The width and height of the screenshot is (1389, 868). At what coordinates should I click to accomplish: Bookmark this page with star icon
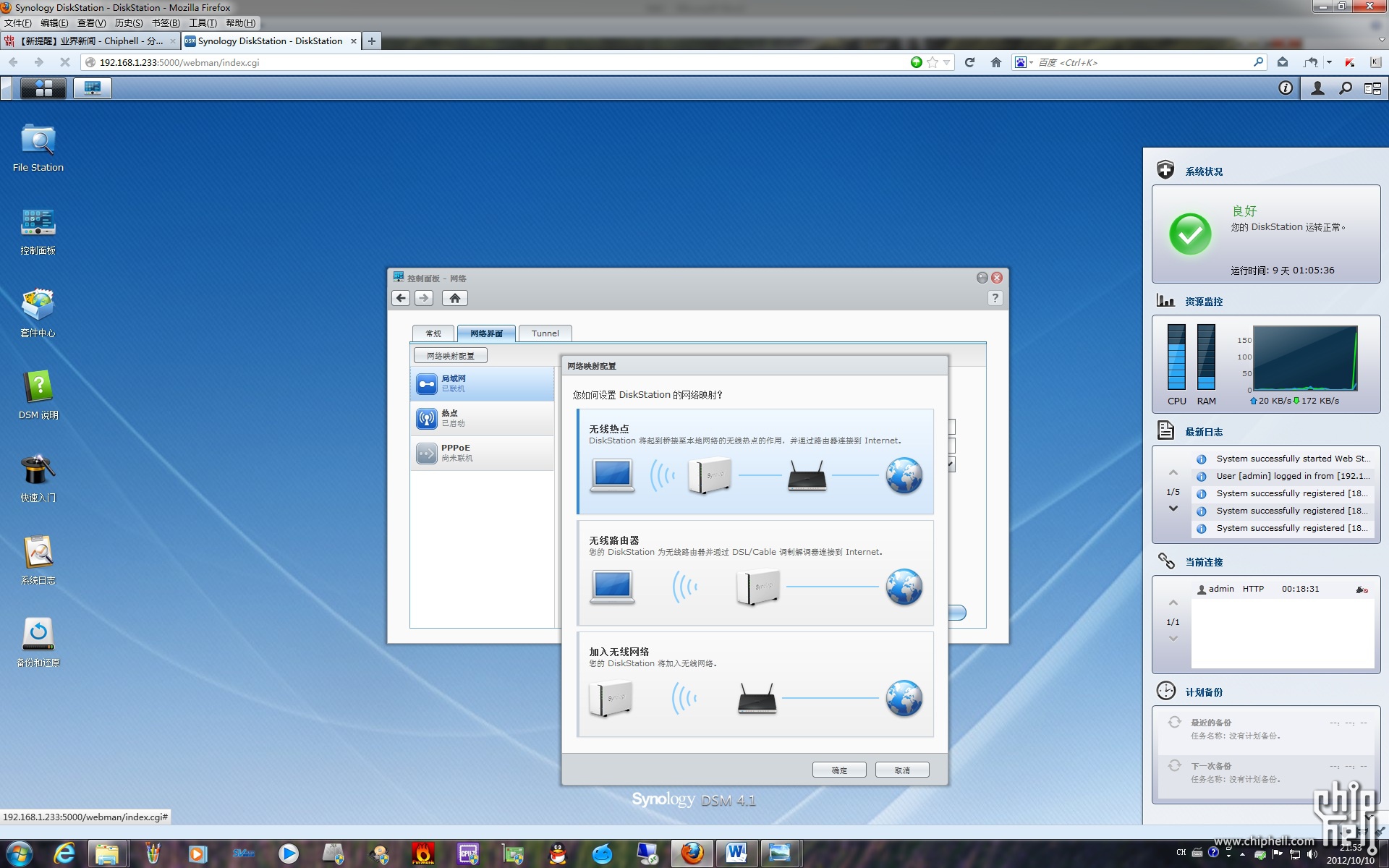pyautogui.click(x=933, y=63)
